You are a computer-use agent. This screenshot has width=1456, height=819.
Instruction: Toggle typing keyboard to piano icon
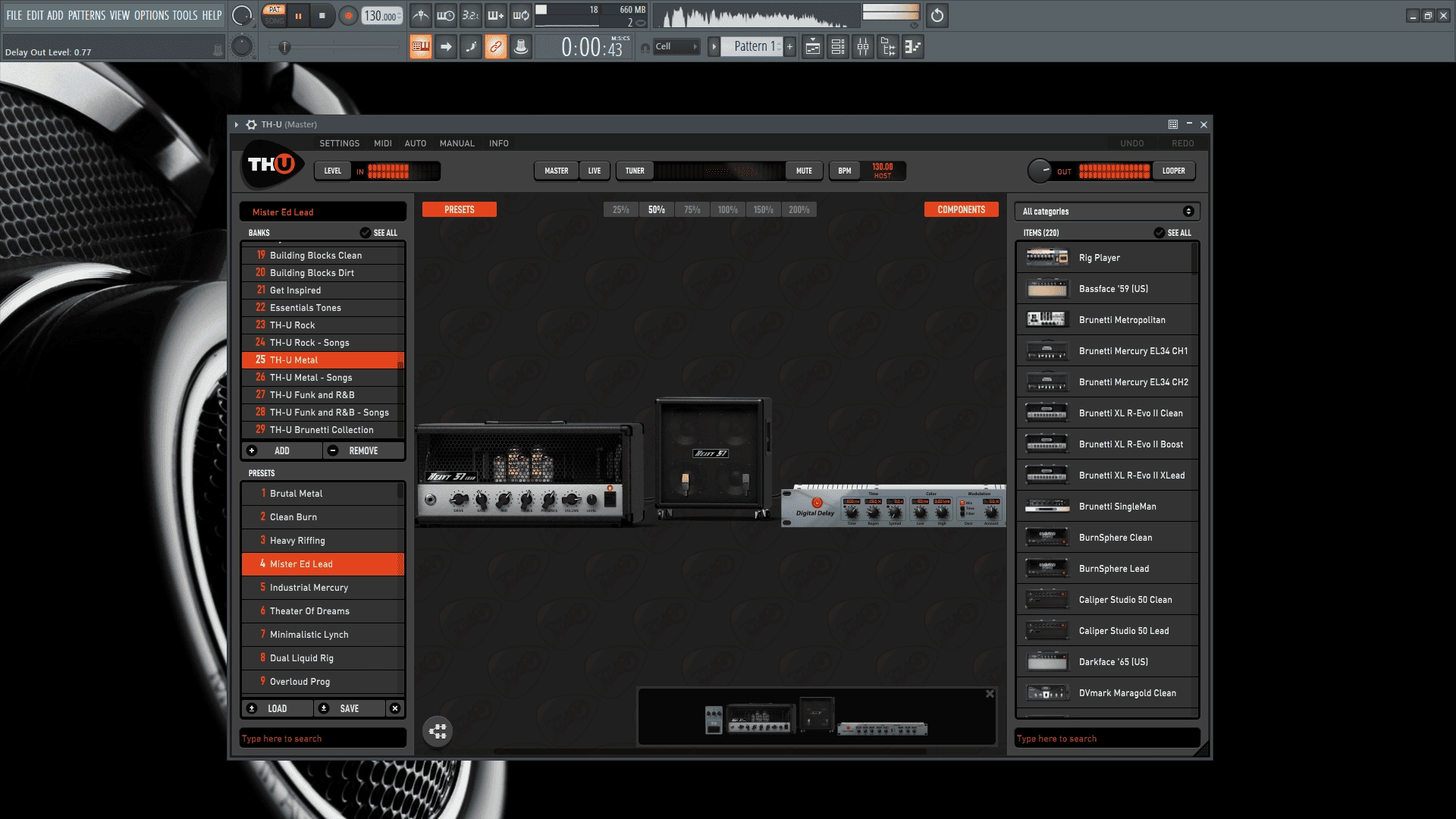pos(421,47)
